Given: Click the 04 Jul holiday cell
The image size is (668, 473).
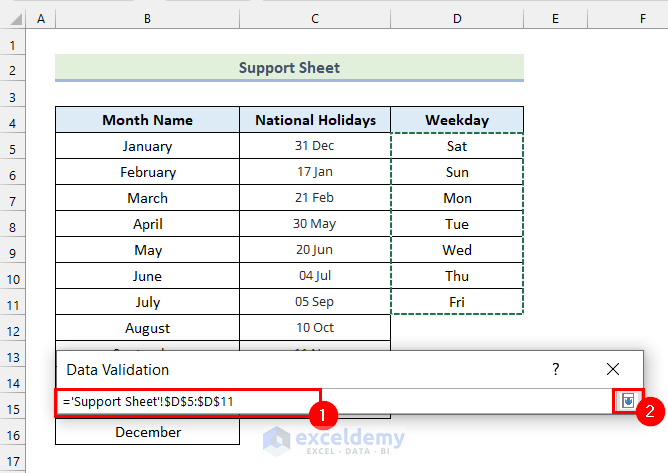Looking at the screenshot, I should point(315,276).
